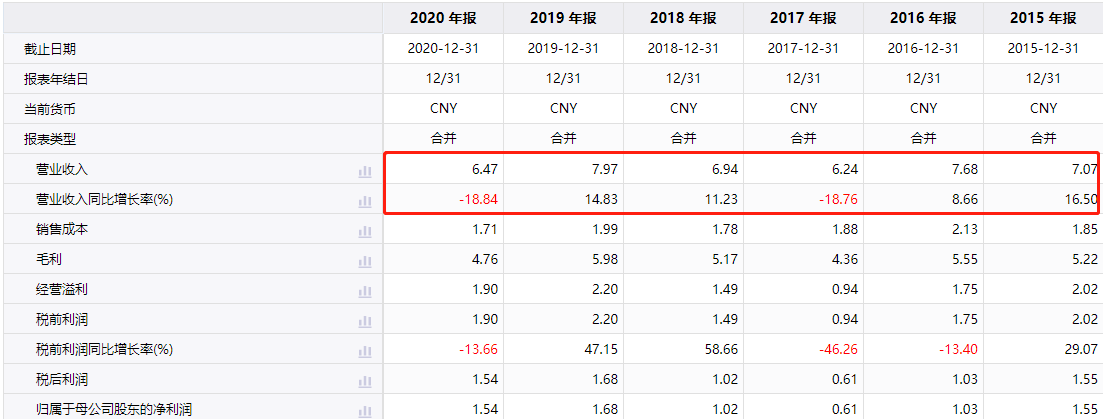Select the 2015 年报 column header

click(x=1043, y=18)
